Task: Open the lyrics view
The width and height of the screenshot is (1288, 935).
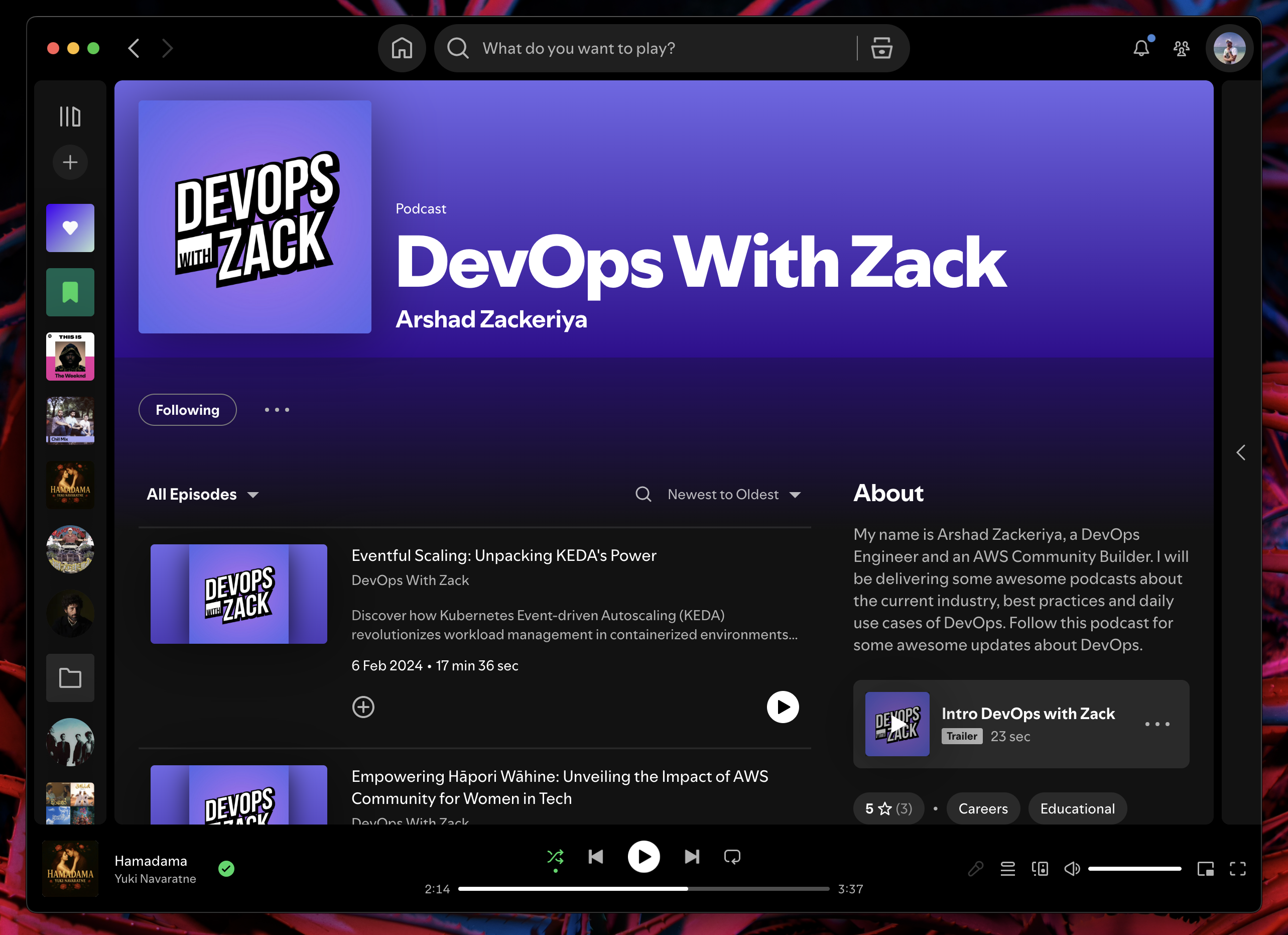Action: tap(976, 868)
